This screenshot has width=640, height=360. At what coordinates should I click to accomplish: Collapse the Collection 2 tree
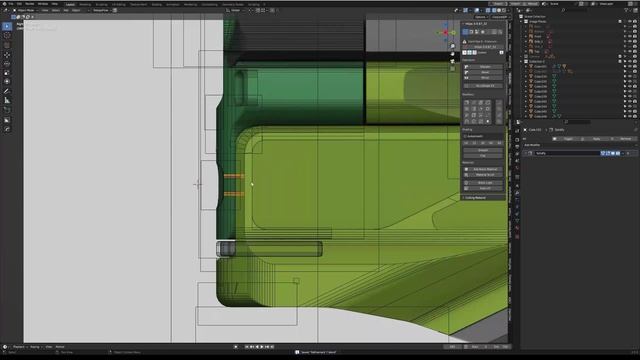point(521,62)
